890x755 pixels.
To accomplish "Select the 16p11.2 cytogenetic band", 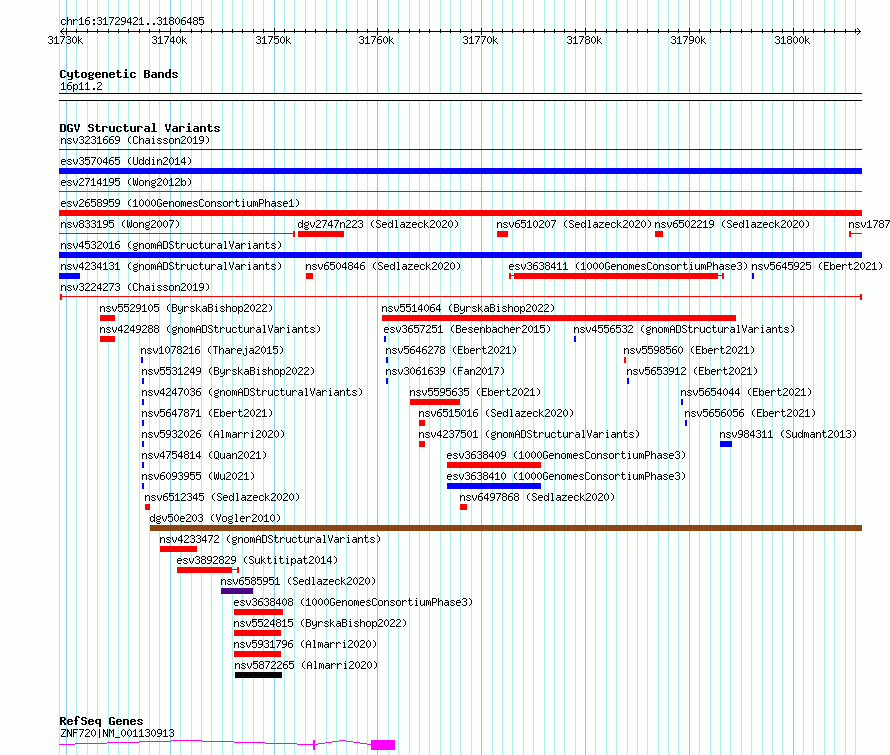I will (460, 97).
